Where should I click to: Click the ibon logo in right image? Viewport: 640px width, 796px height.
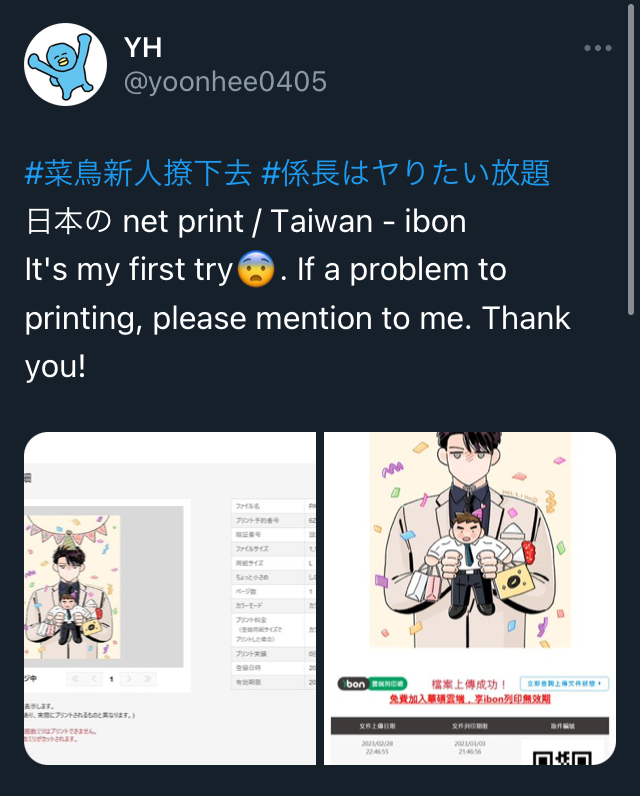click(x=353, y=684)
